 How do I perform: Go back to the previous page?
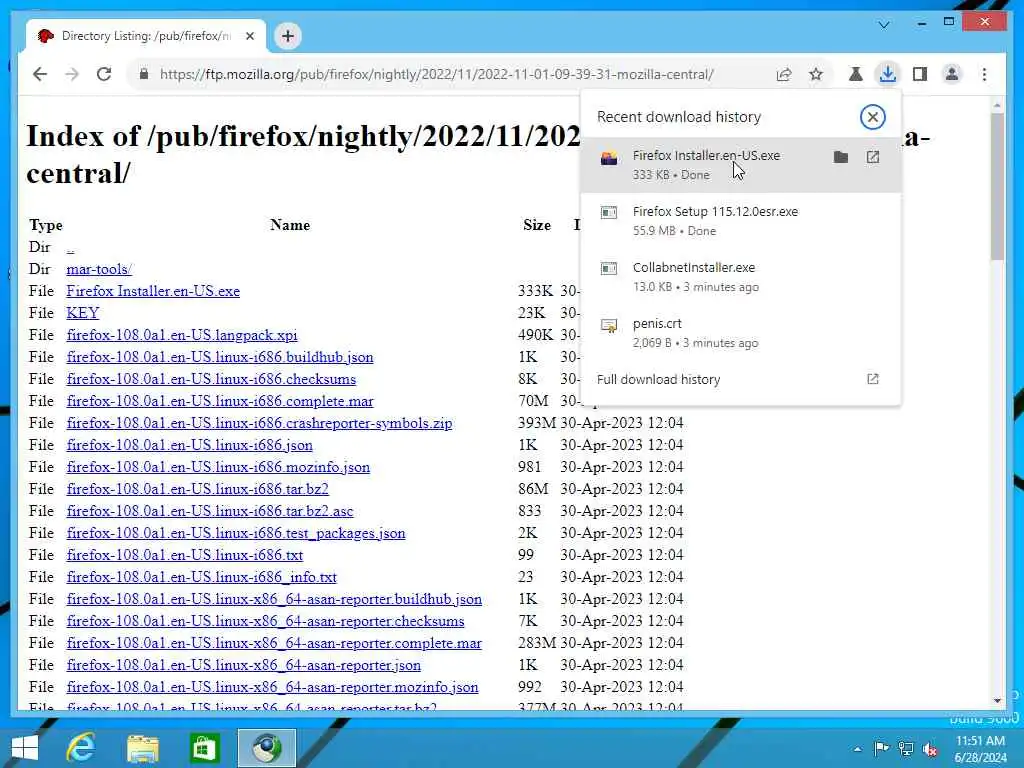[x=40, y=74]
